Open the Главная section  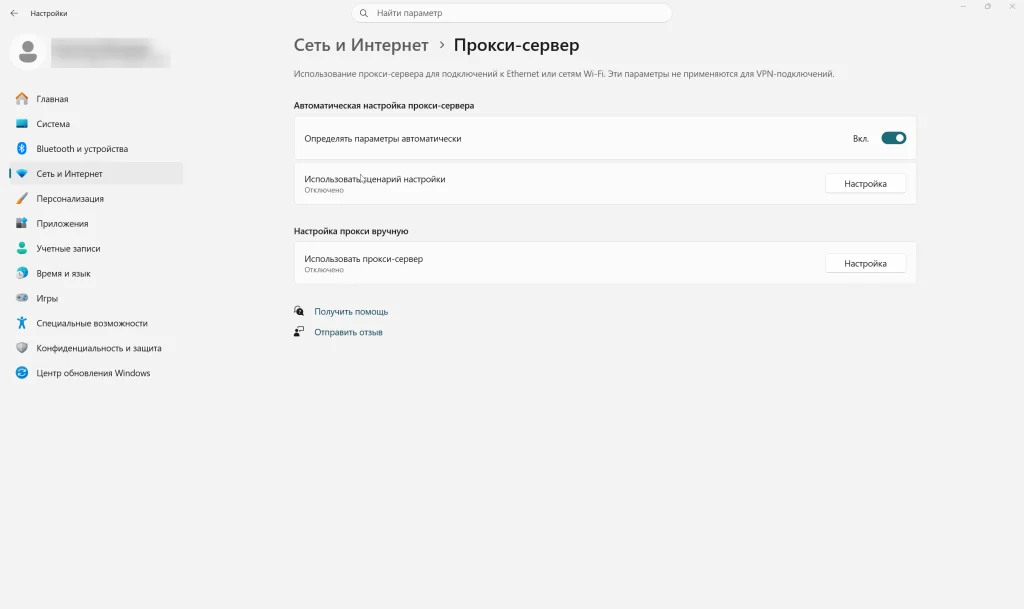pyautogui.click(x=95, y=99)
